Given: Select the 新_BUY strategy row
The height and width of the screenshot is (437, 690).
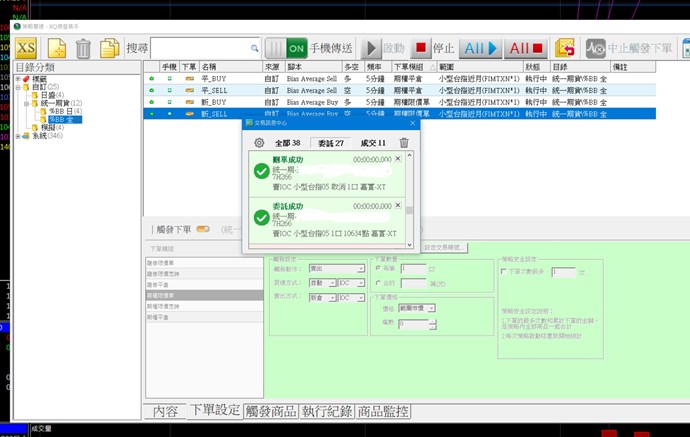Looking at the screenshot, I should (x=215, y=101).
